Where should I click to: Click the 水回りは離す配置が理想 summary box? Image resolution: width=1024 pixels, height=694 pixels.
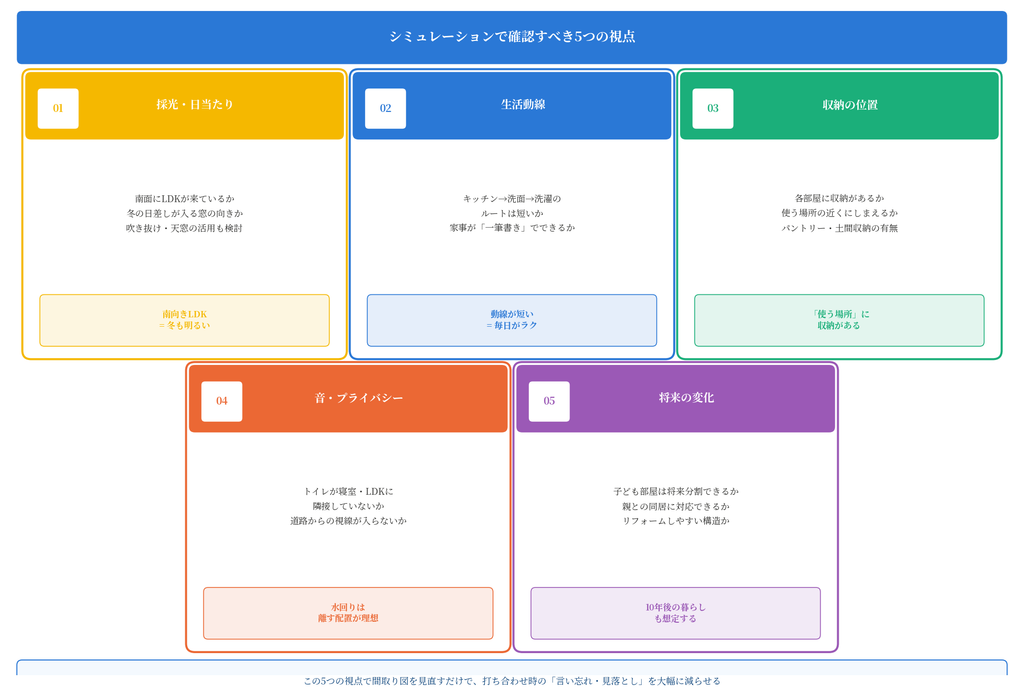click(348, 613)
